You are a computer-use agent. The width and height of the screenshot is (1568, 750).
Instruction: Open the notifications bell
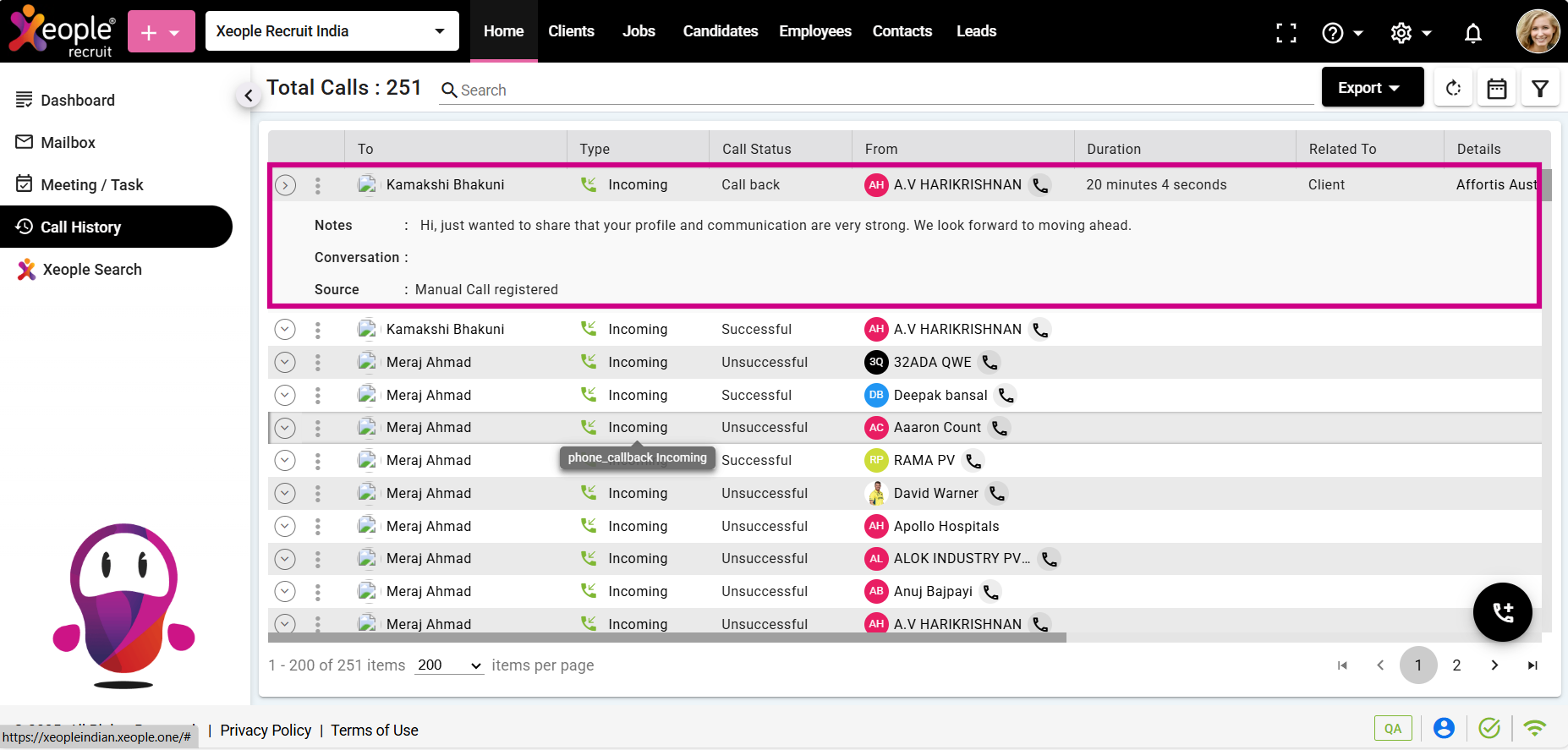coord(1472,33)
